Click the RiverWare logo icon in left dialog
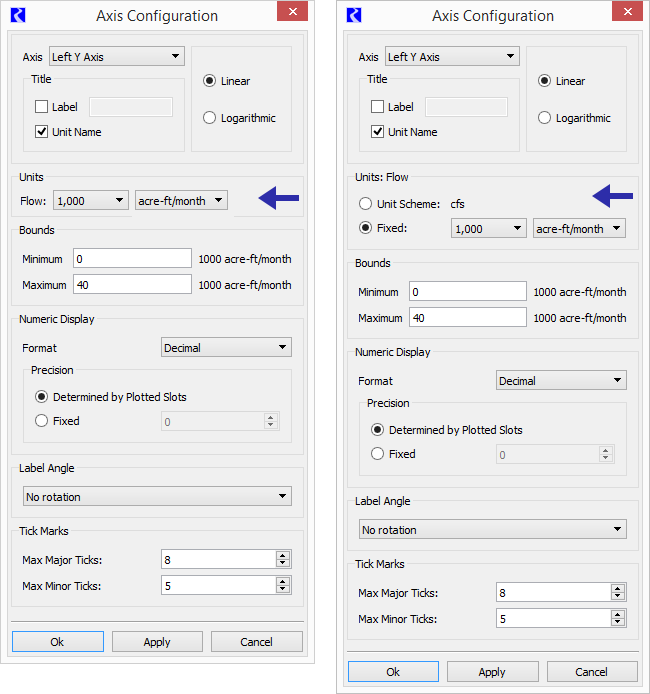This screenshot has height=694, width=650. 18,15
